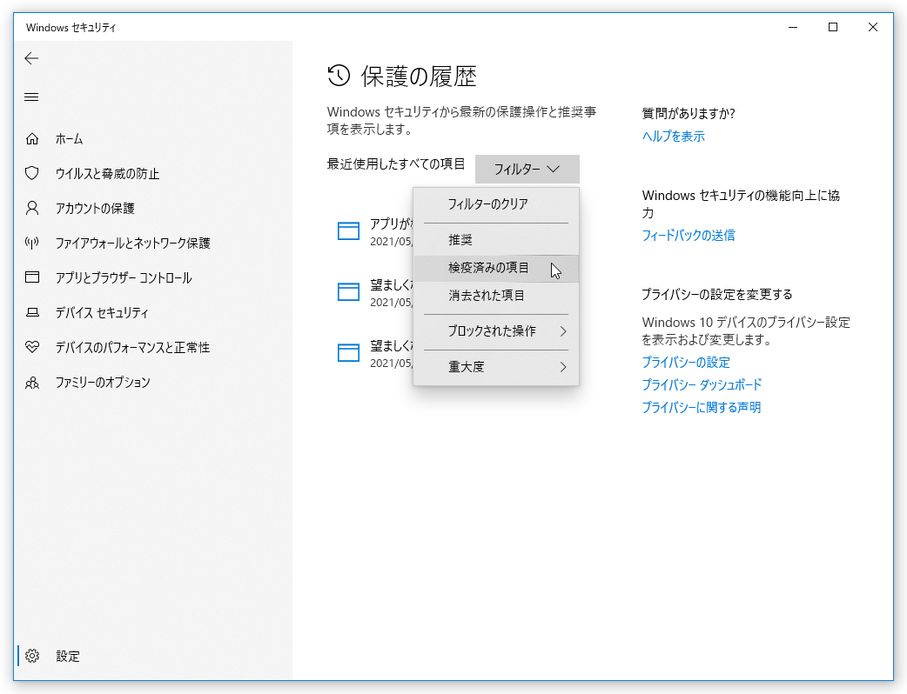Screen dimensions: 907x694
Task: Expand ブロックされた操作 submenu
Action: coord(496,331)
